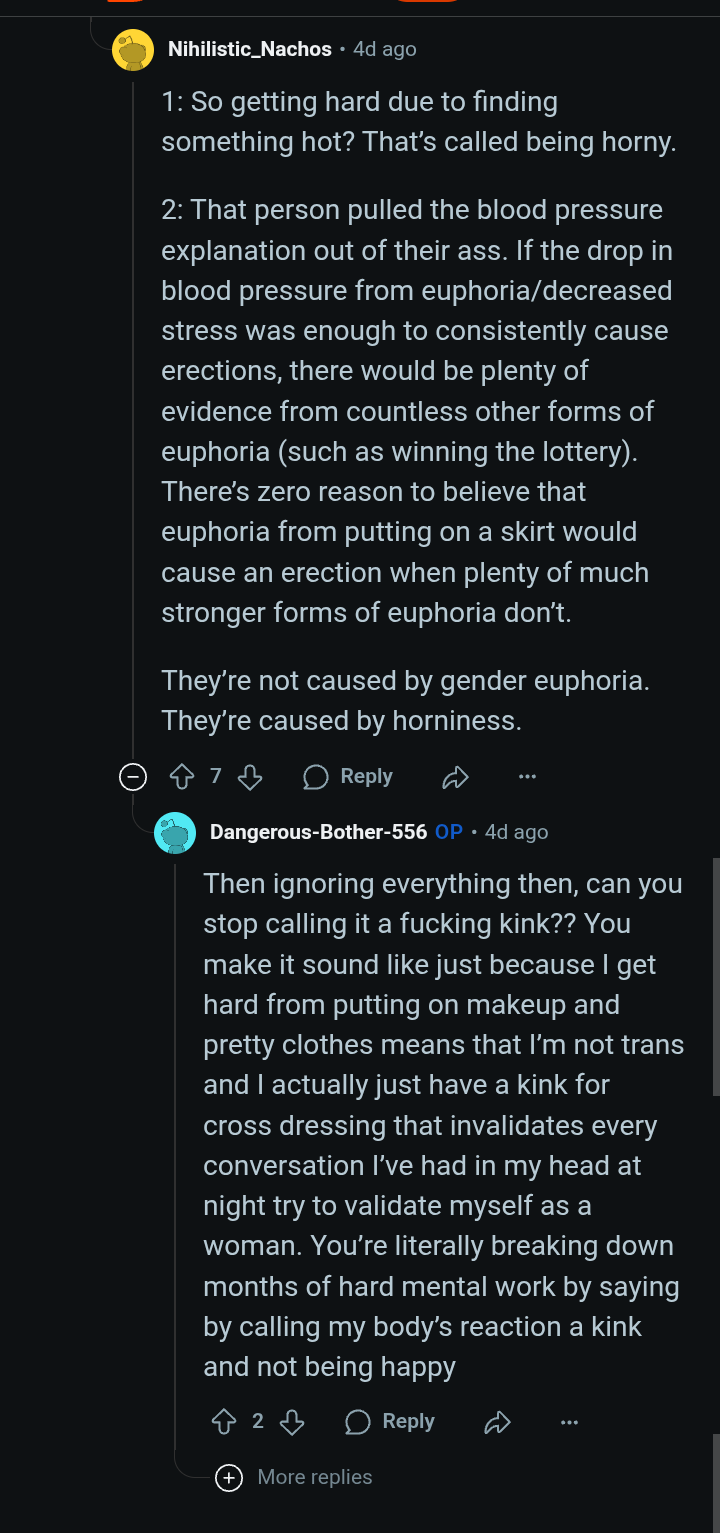Click the 4d ago timestamp on OP reply
The image size is (720, 1533).
517,832
